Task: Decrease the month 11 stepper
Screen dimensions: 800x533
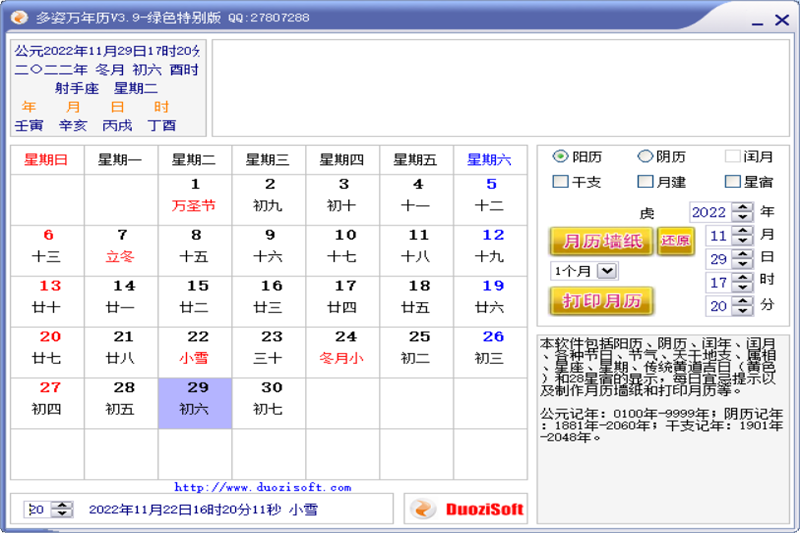Action: (742, 240)
